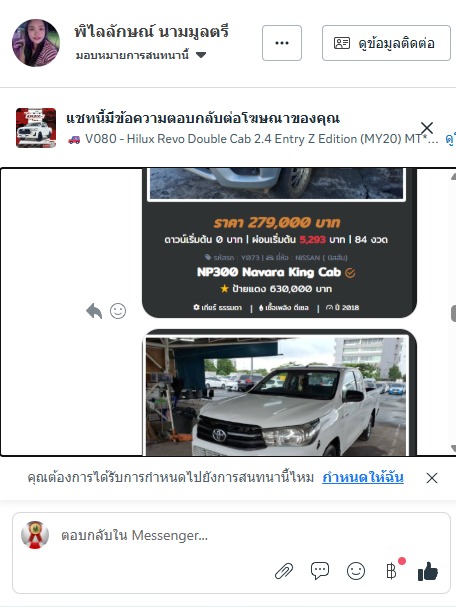The height and width of the screenshot is (607, 456).
Task: React to message with smiley icon
Action: pos(118,311)
